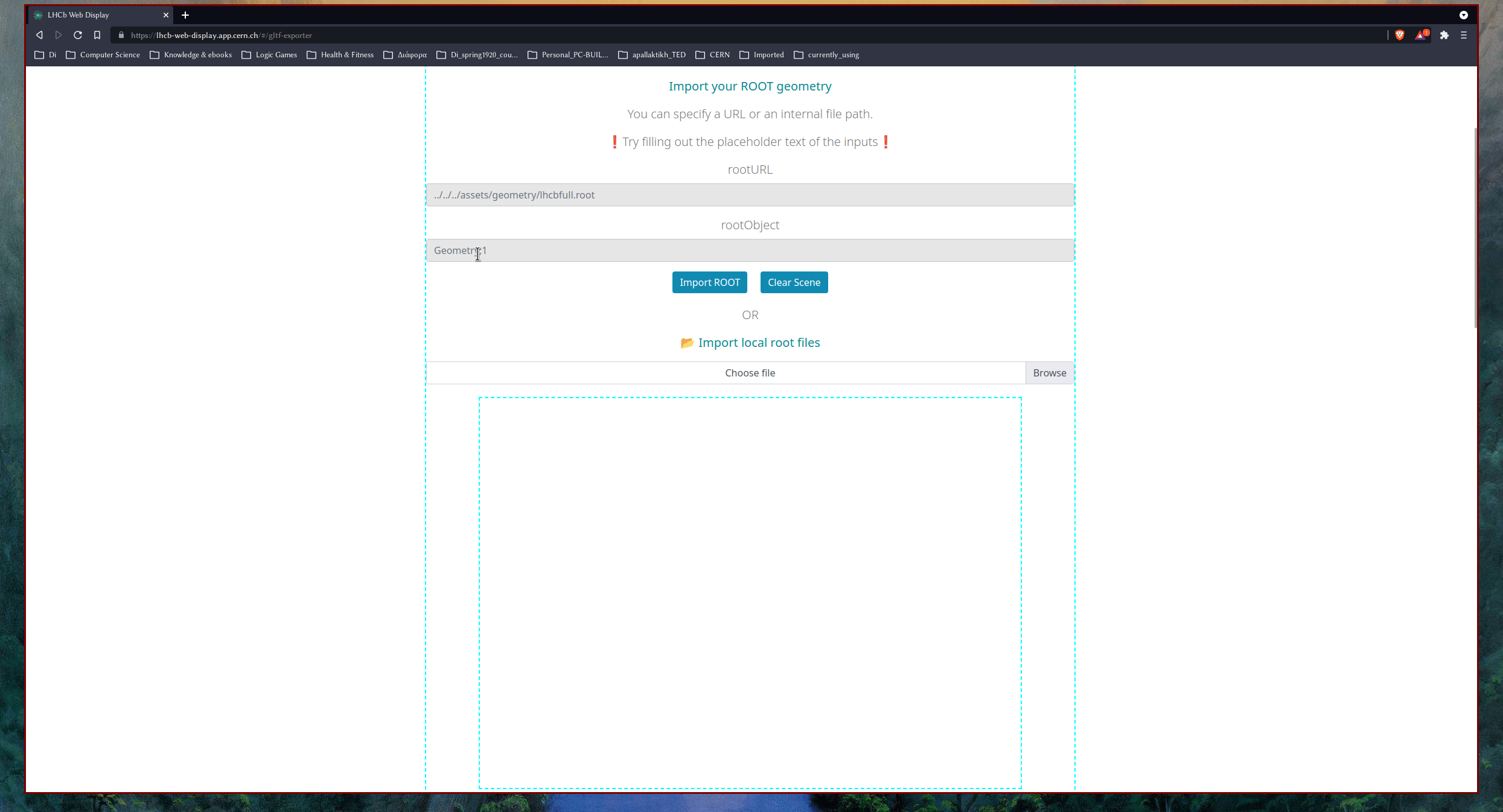The image size is (1503, 812).
Task: Open the extensions puzzle icon
Action: [1444, 35]
